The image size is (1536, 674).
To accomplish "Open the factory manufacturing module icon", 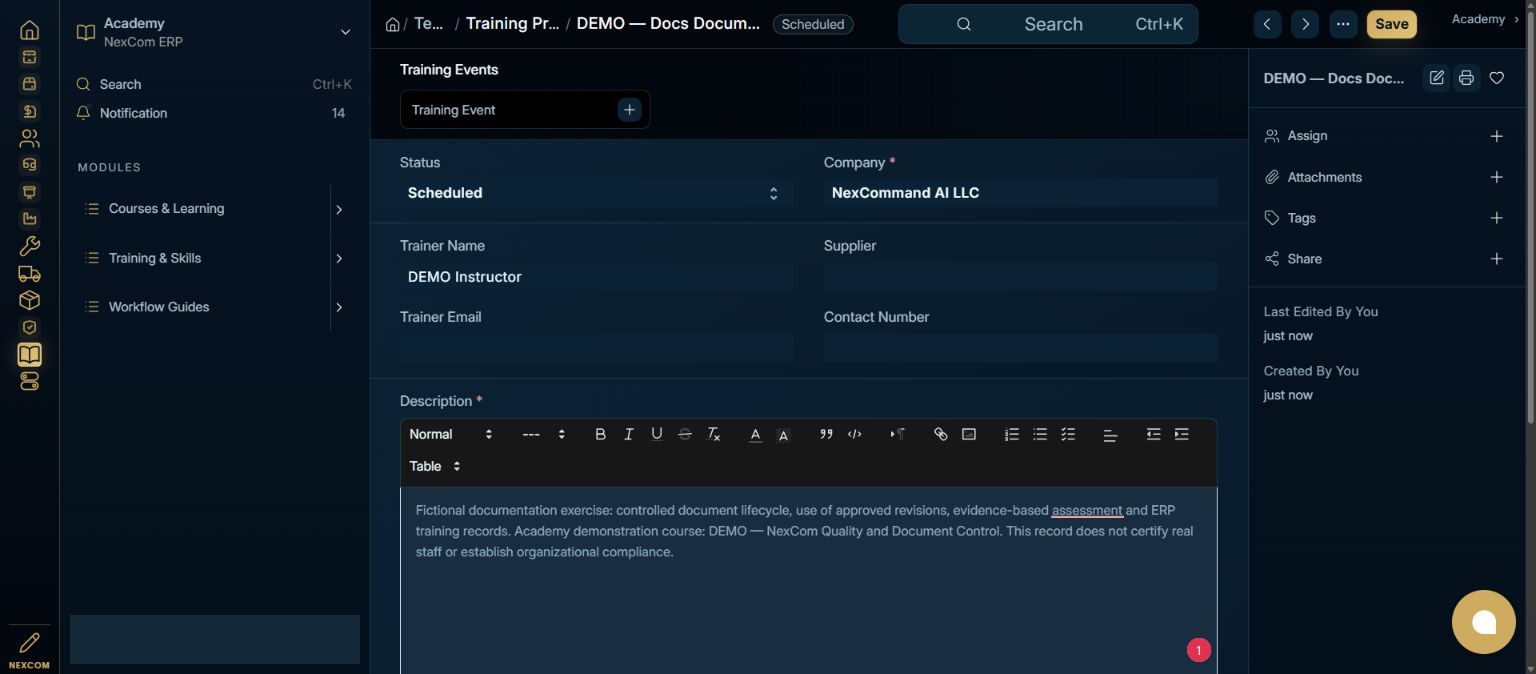I will (x=29, y=219).
